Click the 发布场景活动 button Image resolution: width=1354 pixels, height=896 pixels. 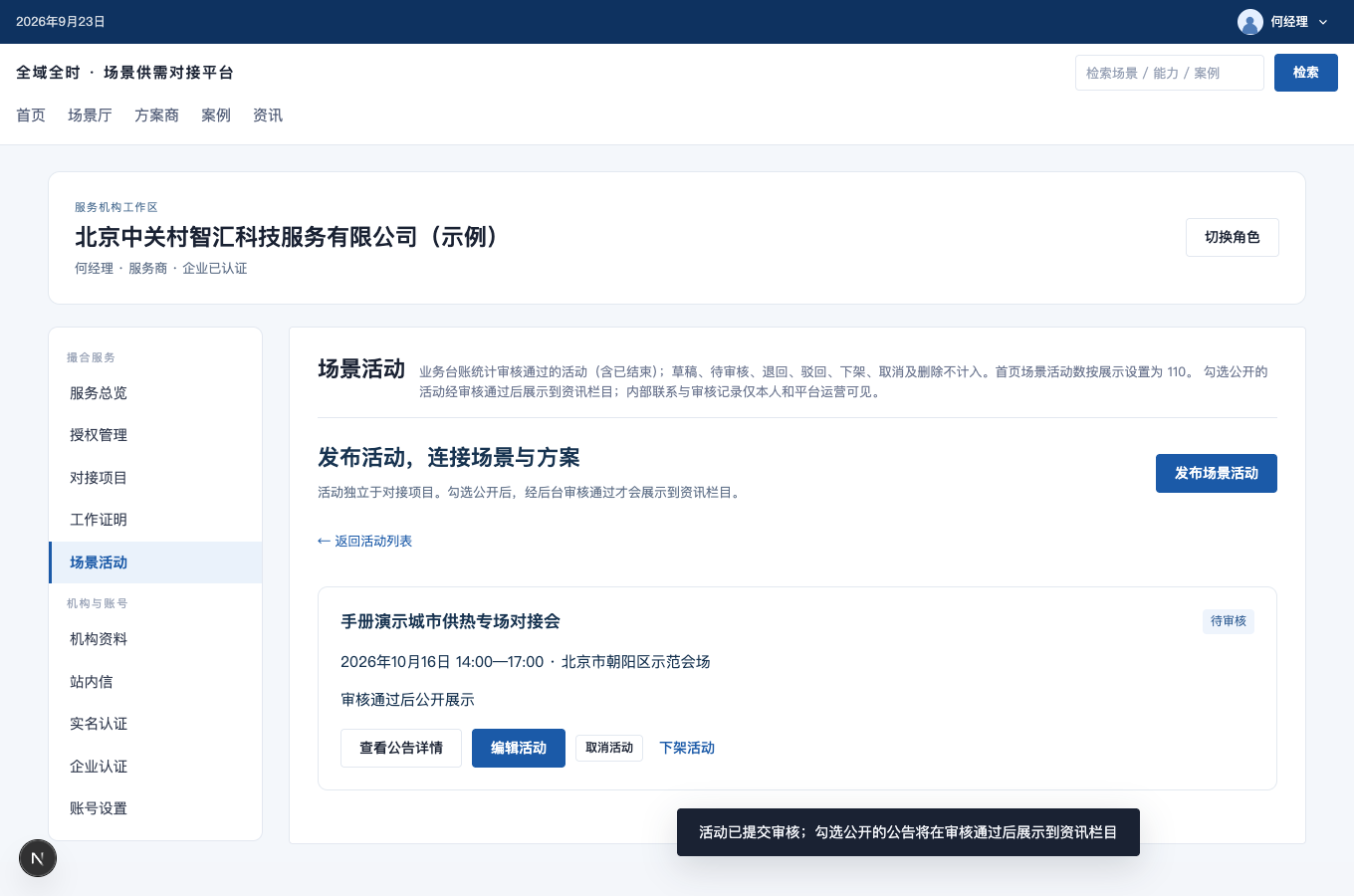tap(1216, 473)
